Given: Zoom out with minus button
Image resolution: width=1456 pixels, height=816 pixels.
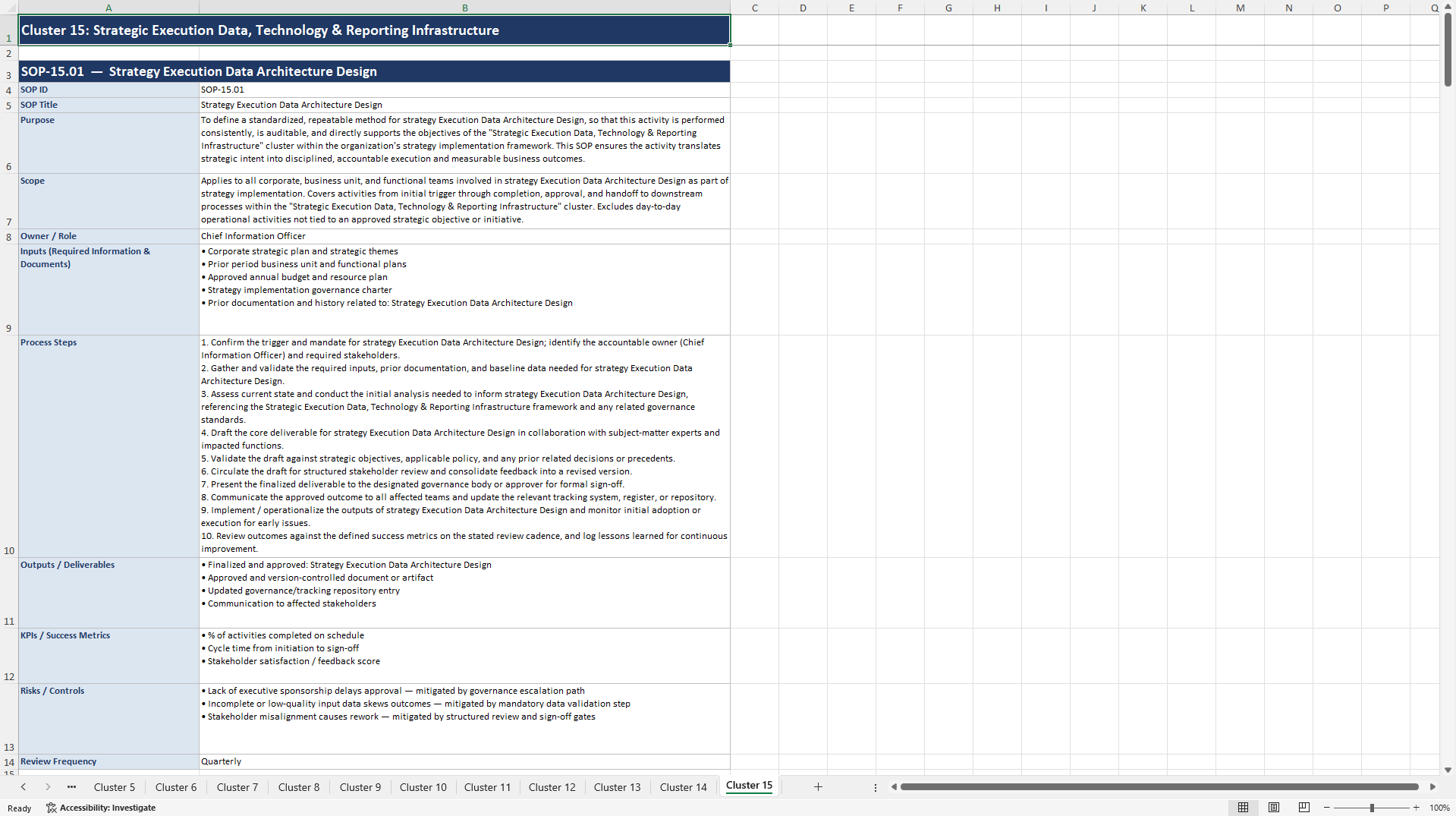Looking at the screenshot, I should pos(1326,808).
